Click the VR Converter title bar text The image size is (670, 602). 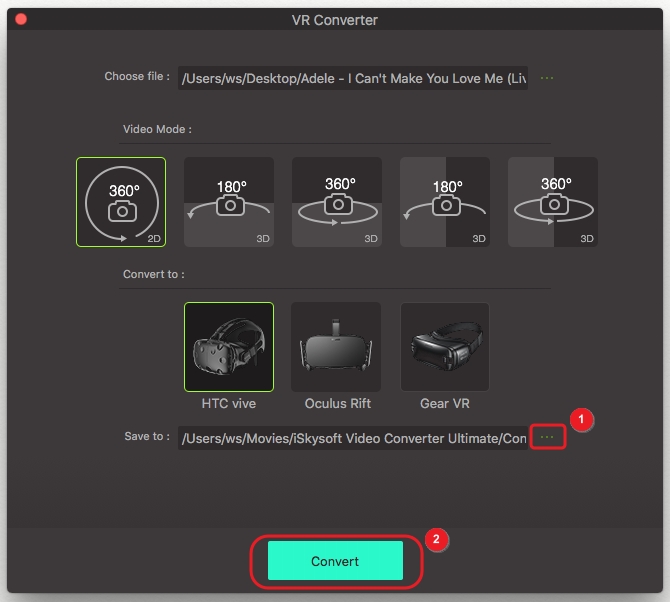coord(335,19)
